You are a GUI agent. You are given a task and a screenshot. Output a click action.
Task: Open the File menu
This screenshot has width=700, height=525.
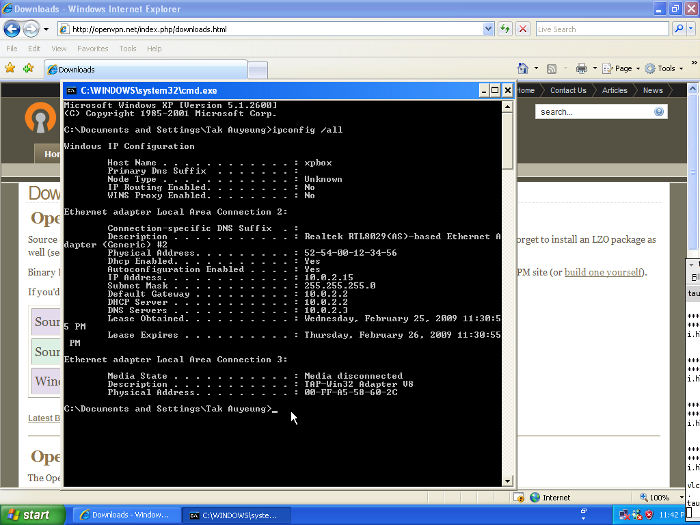12,49
